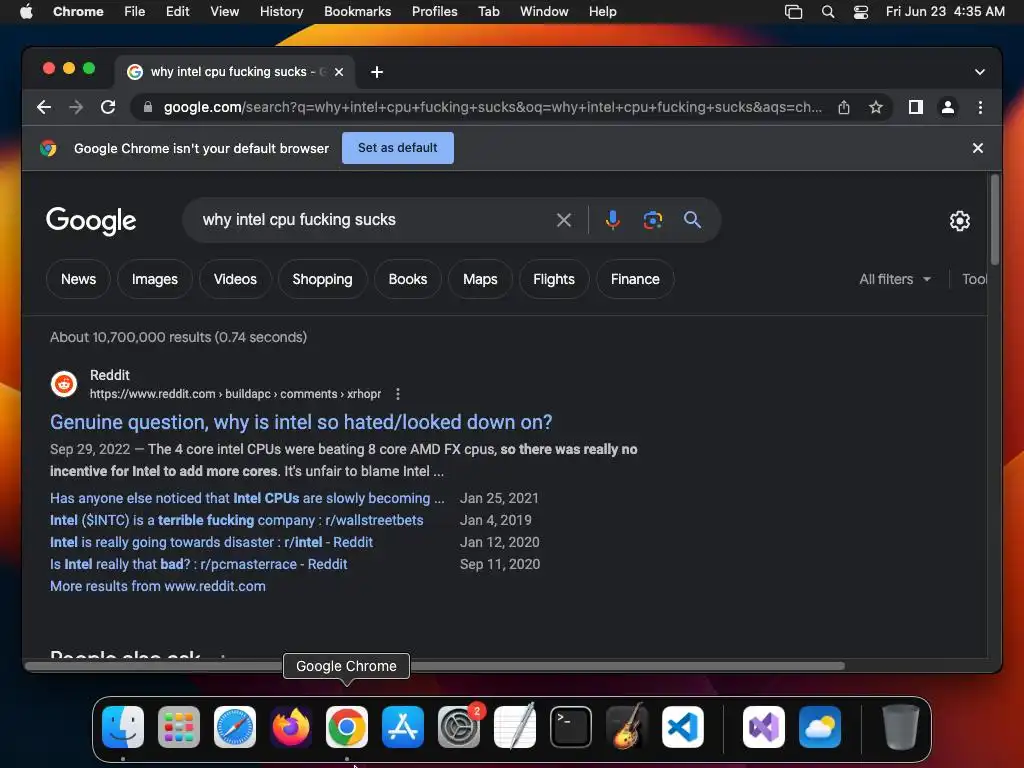The height and width of the screenshot is (768, 1024).
Task: Click the address bar URL
Action: click(493, 107)
